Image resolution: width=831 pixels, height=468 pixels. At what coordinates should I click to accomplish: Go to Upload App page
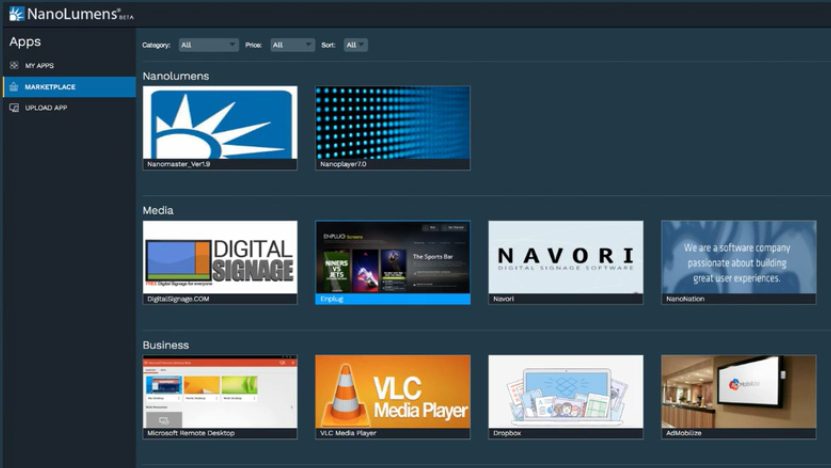[46, 108]
